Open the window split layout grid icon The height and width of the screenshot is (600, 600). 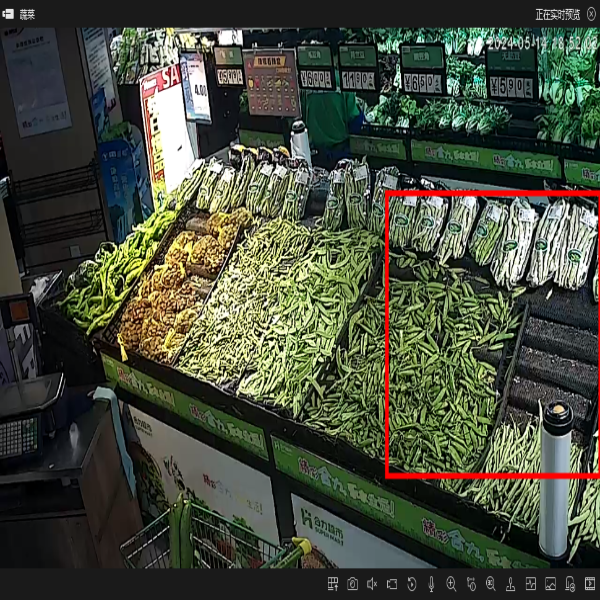tap(333, 584)
